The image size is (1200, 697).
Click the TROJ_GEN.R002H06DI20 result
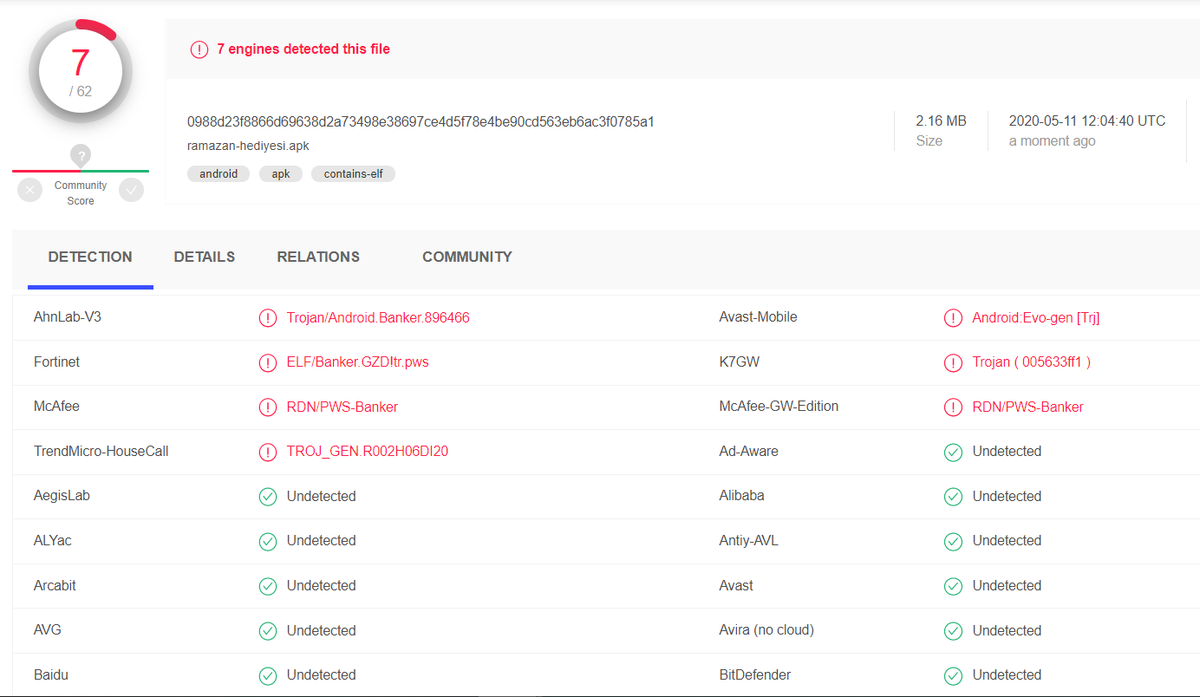pyautogui.click(x=367, y=452)
